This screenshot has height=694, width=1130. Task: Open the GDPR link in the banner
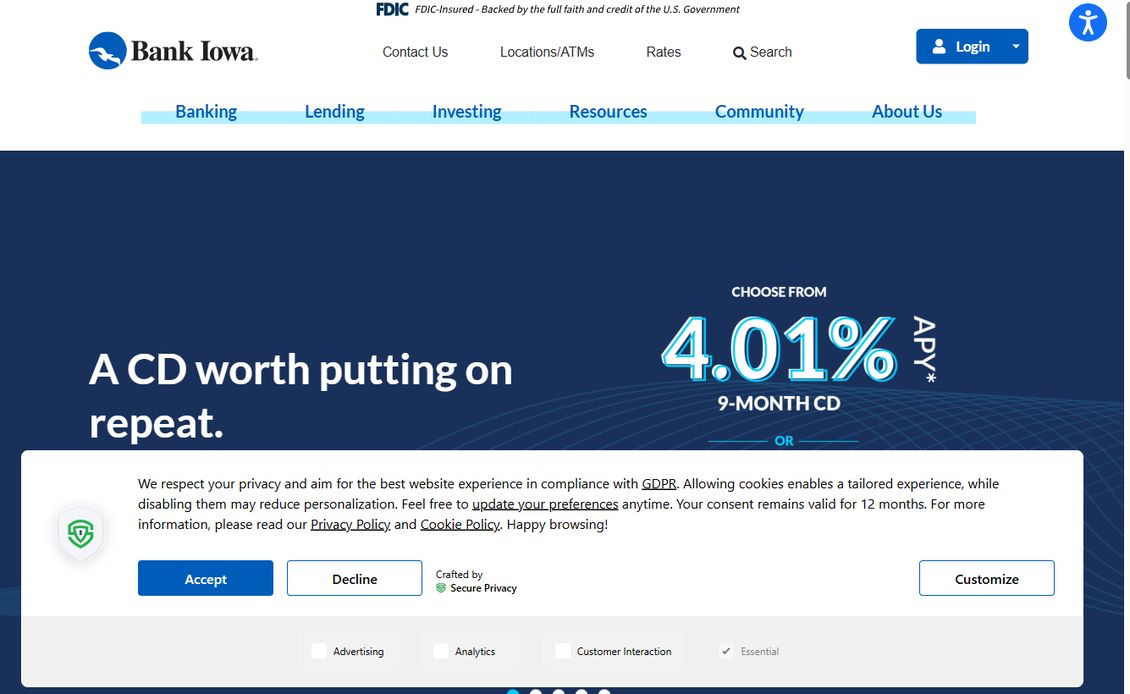tap(659, 484)
